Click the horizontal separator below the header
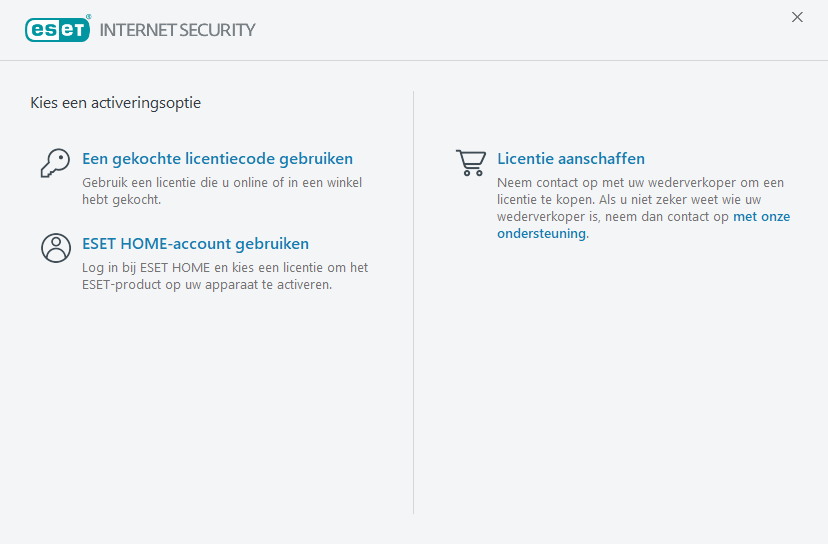Viewport: 828px width, 544px height. [414, 60]
